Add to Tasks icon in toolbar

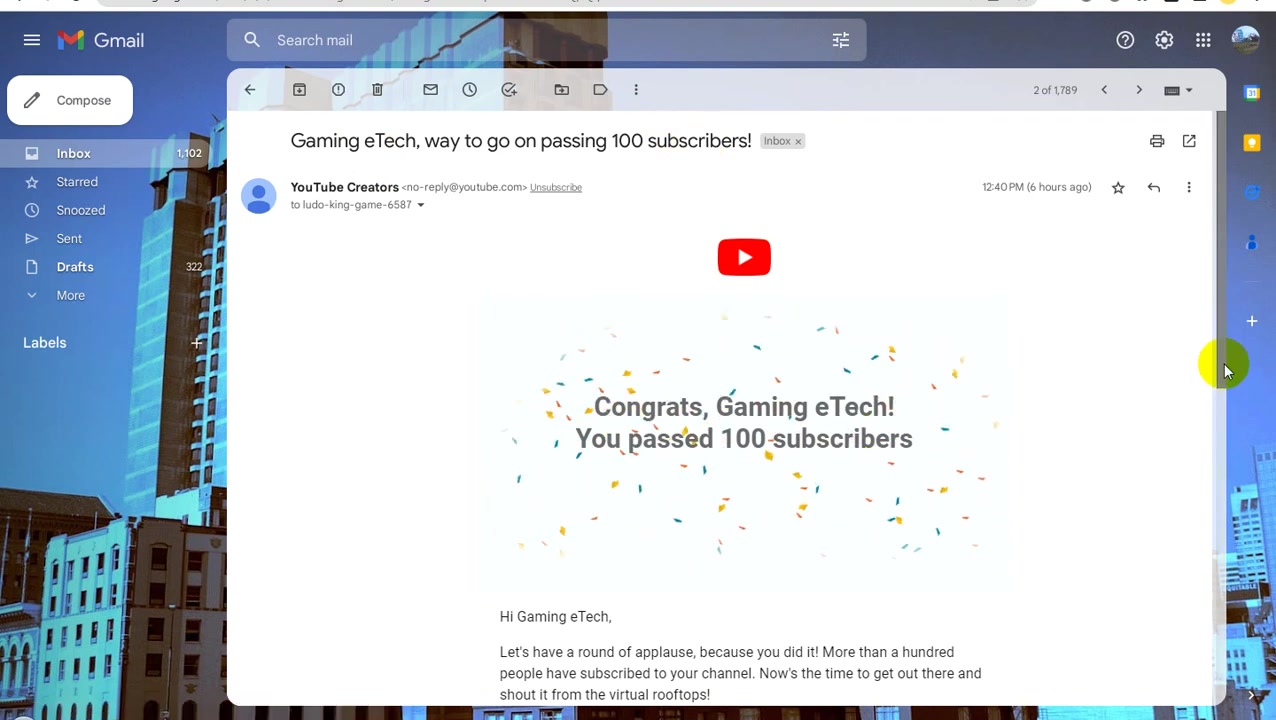509,90
